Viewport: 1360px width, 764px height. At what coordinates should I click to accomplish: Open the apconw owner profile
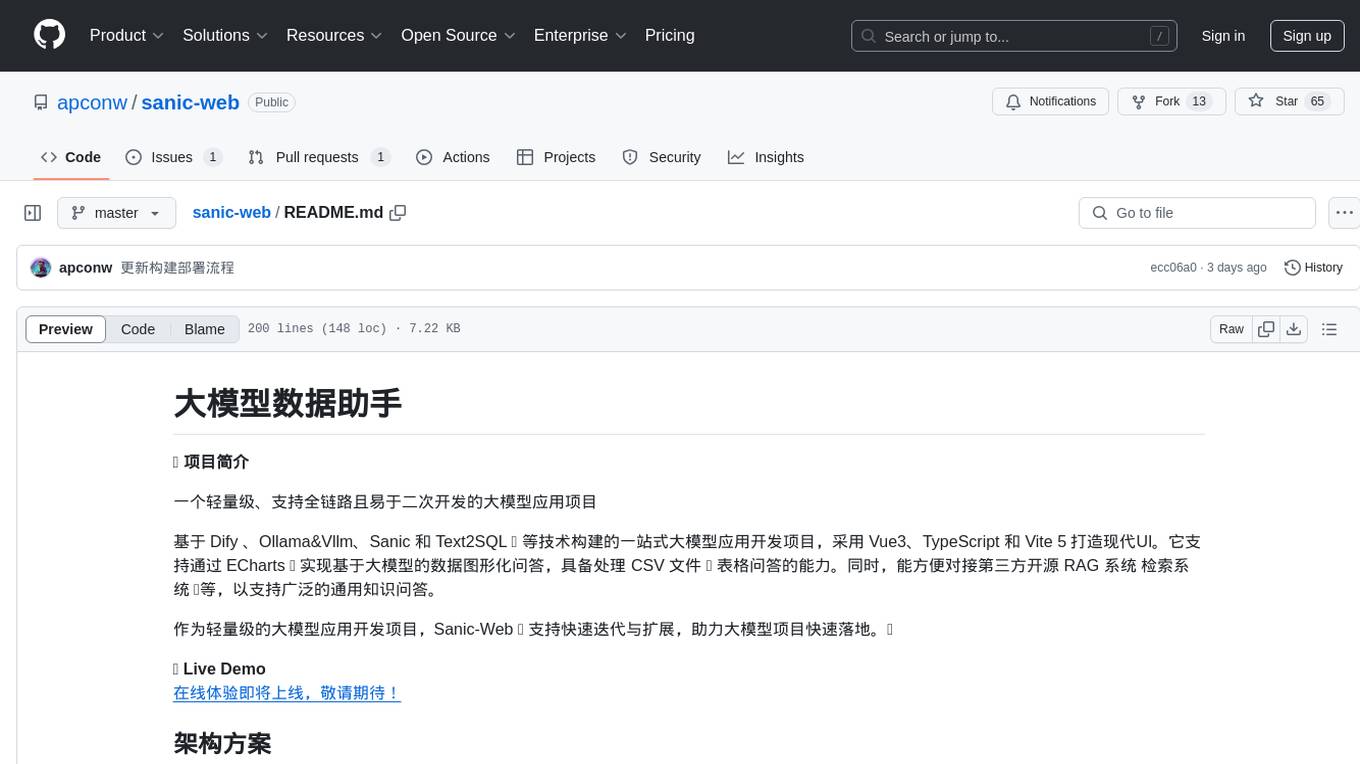click(92, 102)
